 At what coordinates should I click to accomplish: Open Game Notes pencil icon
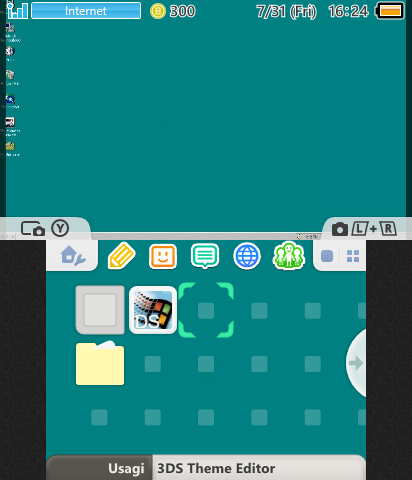click(121, 256)
